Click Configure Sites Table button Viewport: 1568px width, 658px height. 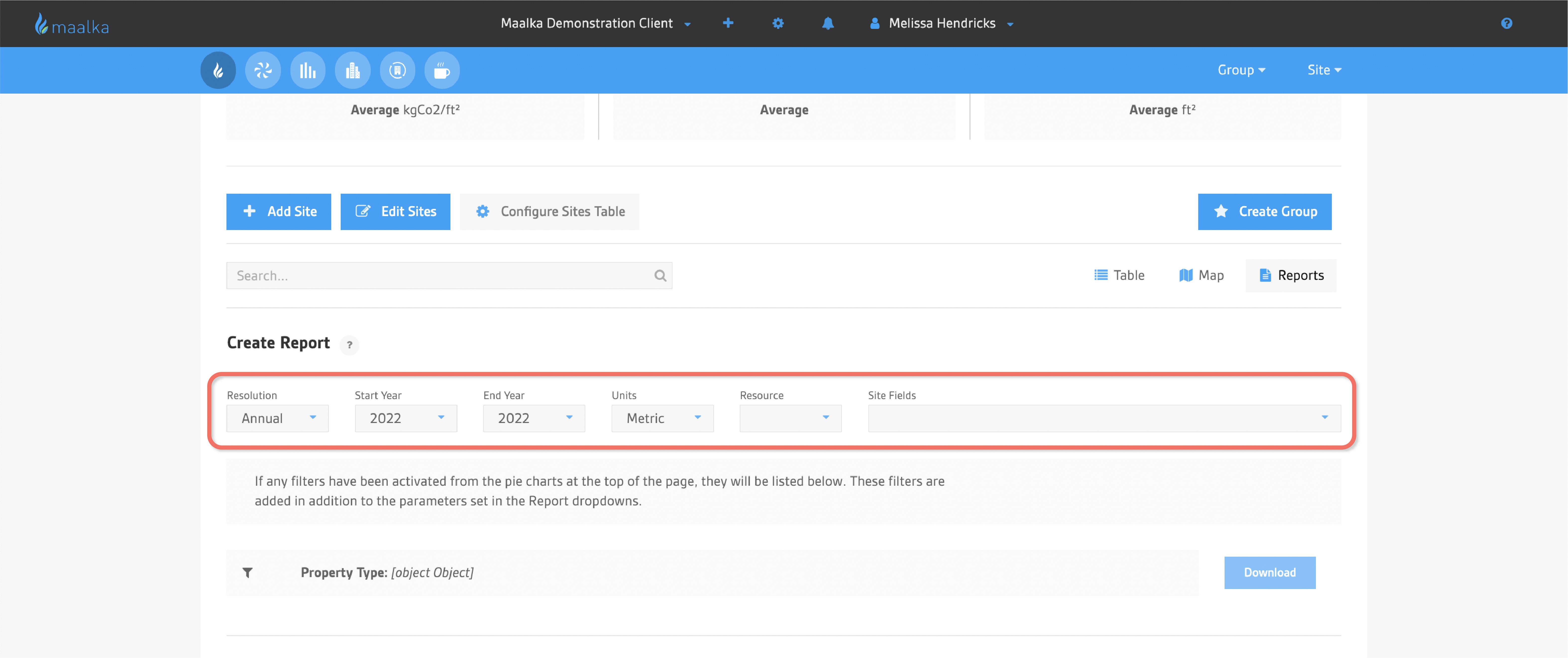(x=550, y=212)
